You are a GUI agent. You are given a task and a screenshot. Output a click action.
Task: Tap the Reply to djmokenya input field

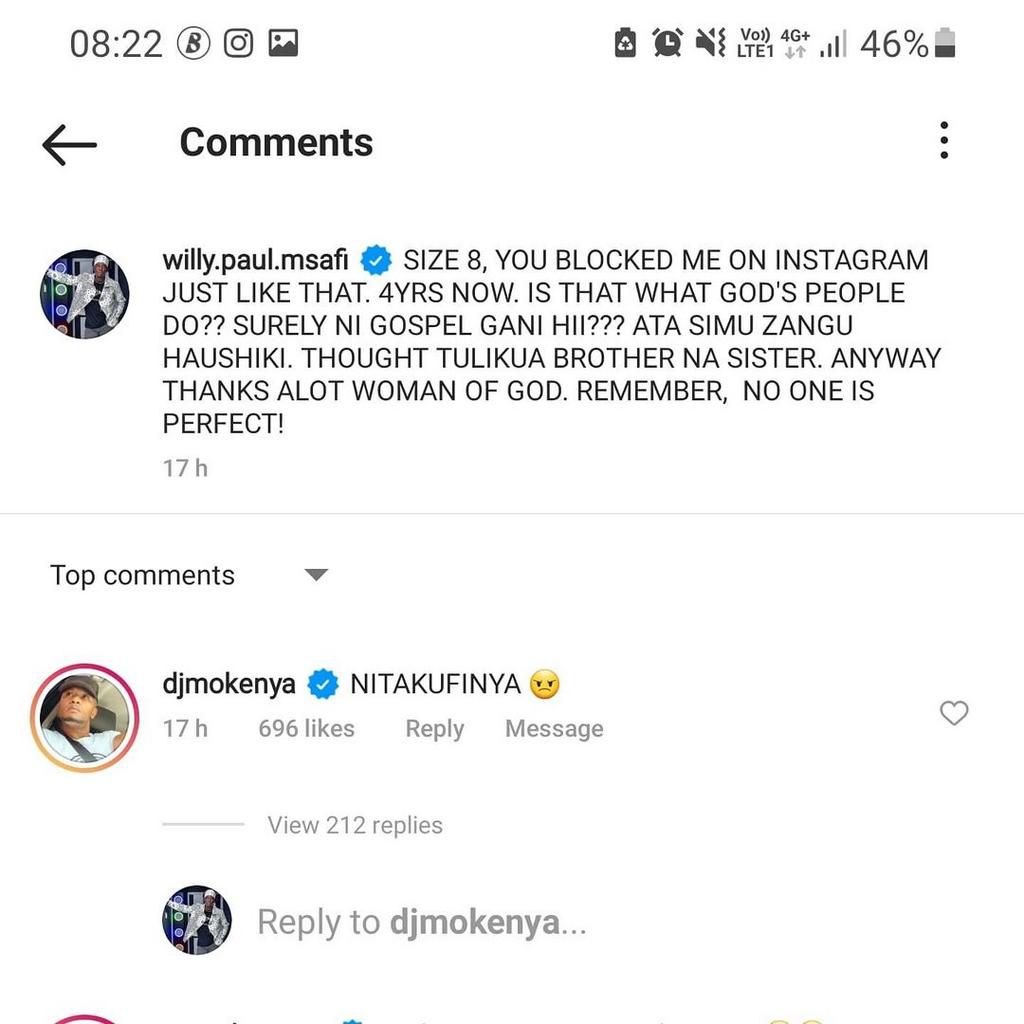coord(421,922)
